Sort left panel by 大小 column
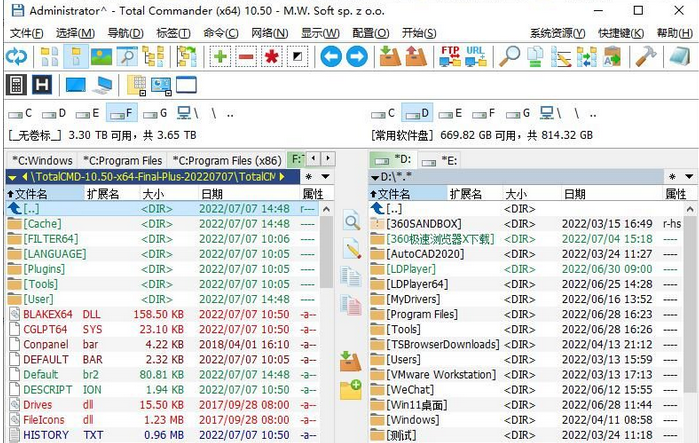This screenshot has width=699, height=443. coord(168,194)
